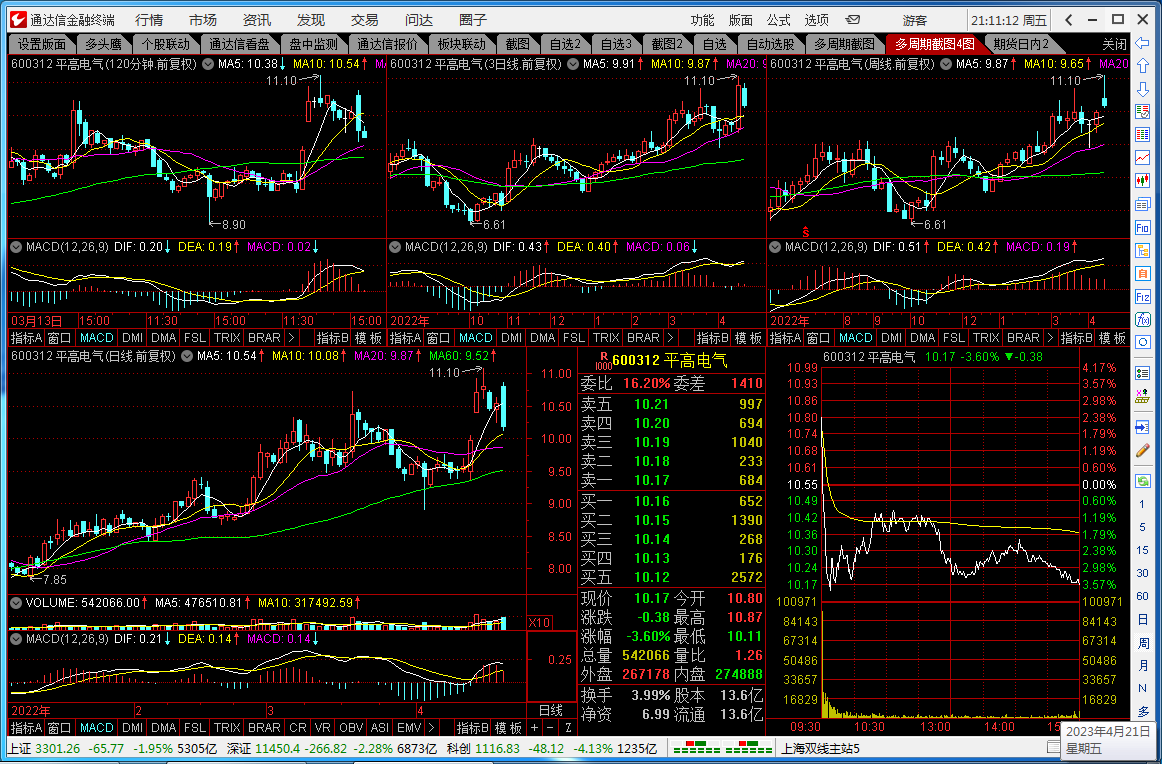Click the 关闭 button at tab bar end

pos(1114,44)
